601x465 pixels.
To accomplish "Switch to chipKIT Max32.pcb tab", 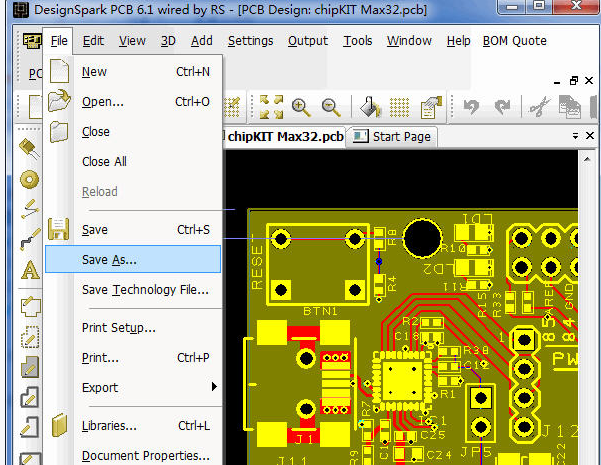I will 283,136.
